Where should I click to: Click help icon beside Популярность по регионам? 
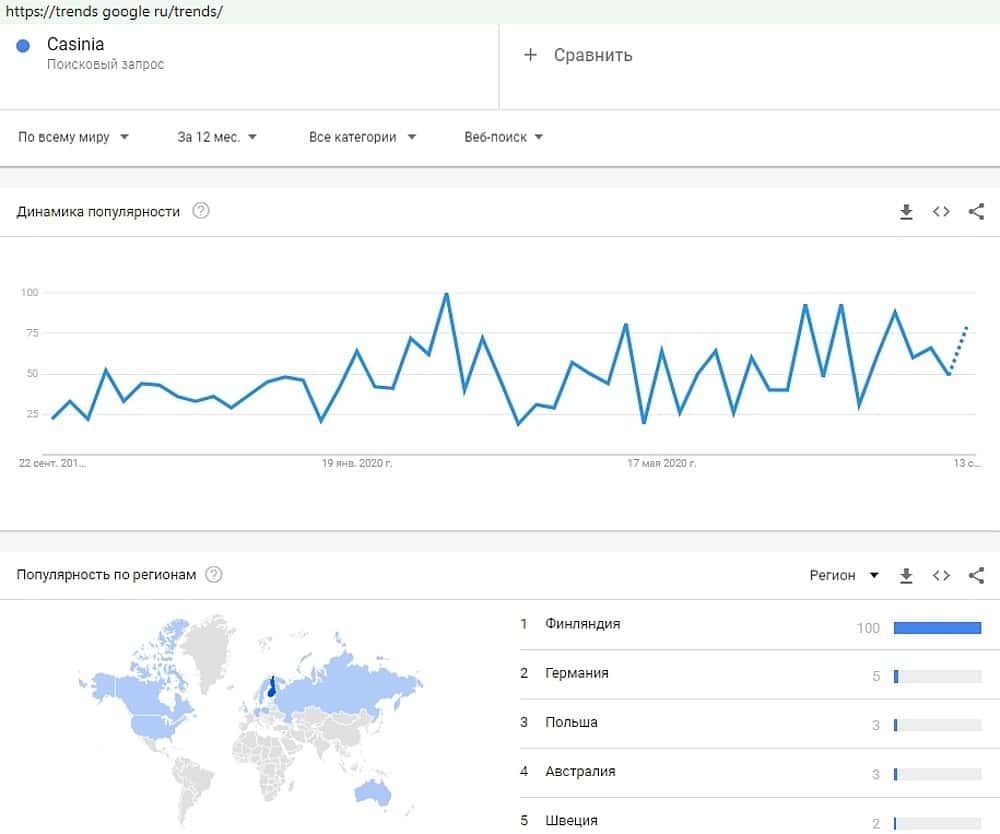click(213, 575)
